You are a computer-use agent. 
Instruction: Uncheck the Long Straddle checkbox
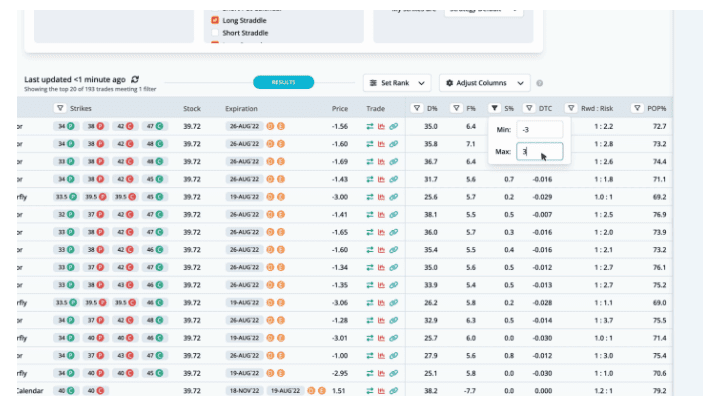[x=215, y=20]
